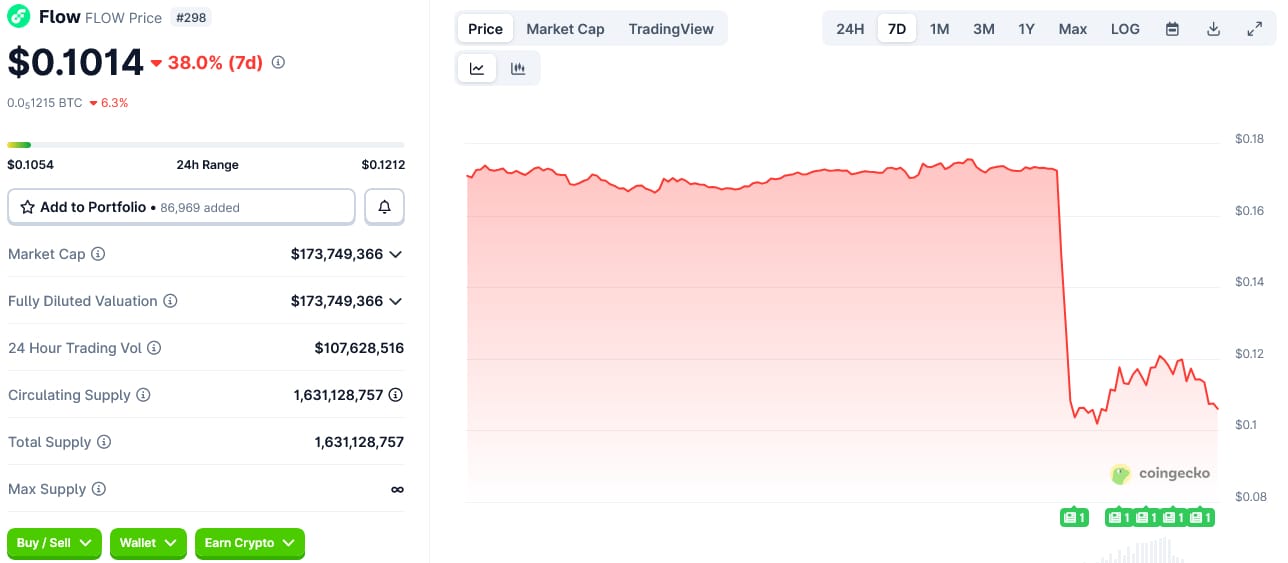Click the 24h Range progress bar

pyautogui.click(x=206, y=145)
